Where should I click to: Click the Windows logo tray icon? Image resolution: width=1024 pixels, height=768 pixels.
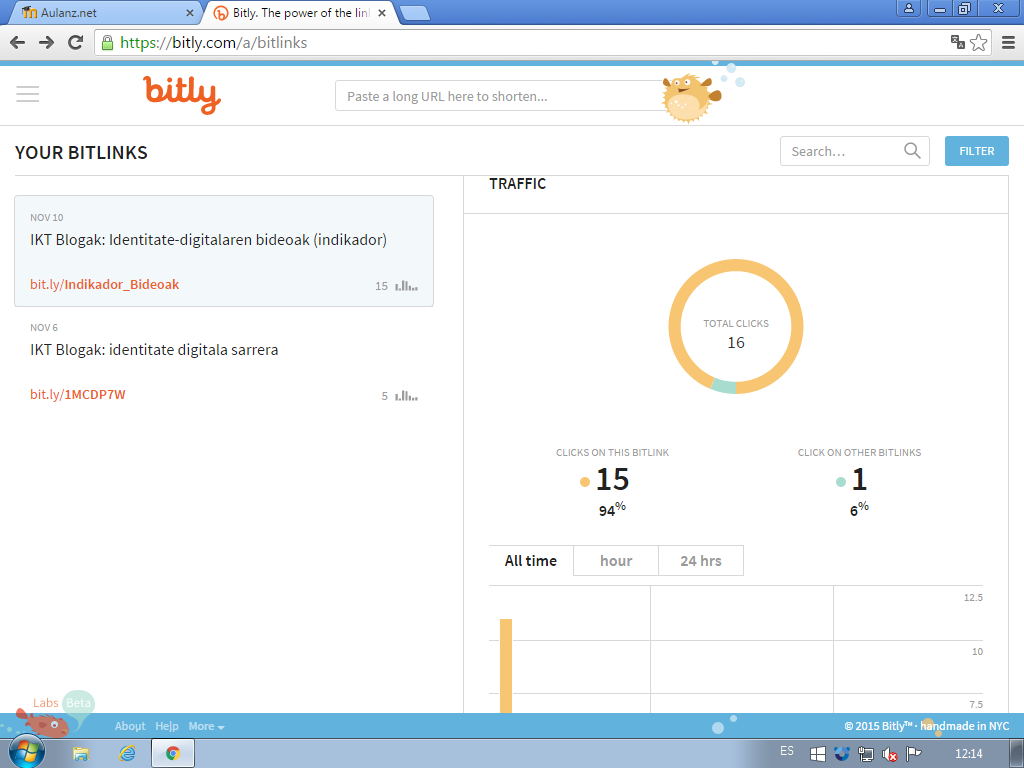pyautogui.click(x=817, y=754)
